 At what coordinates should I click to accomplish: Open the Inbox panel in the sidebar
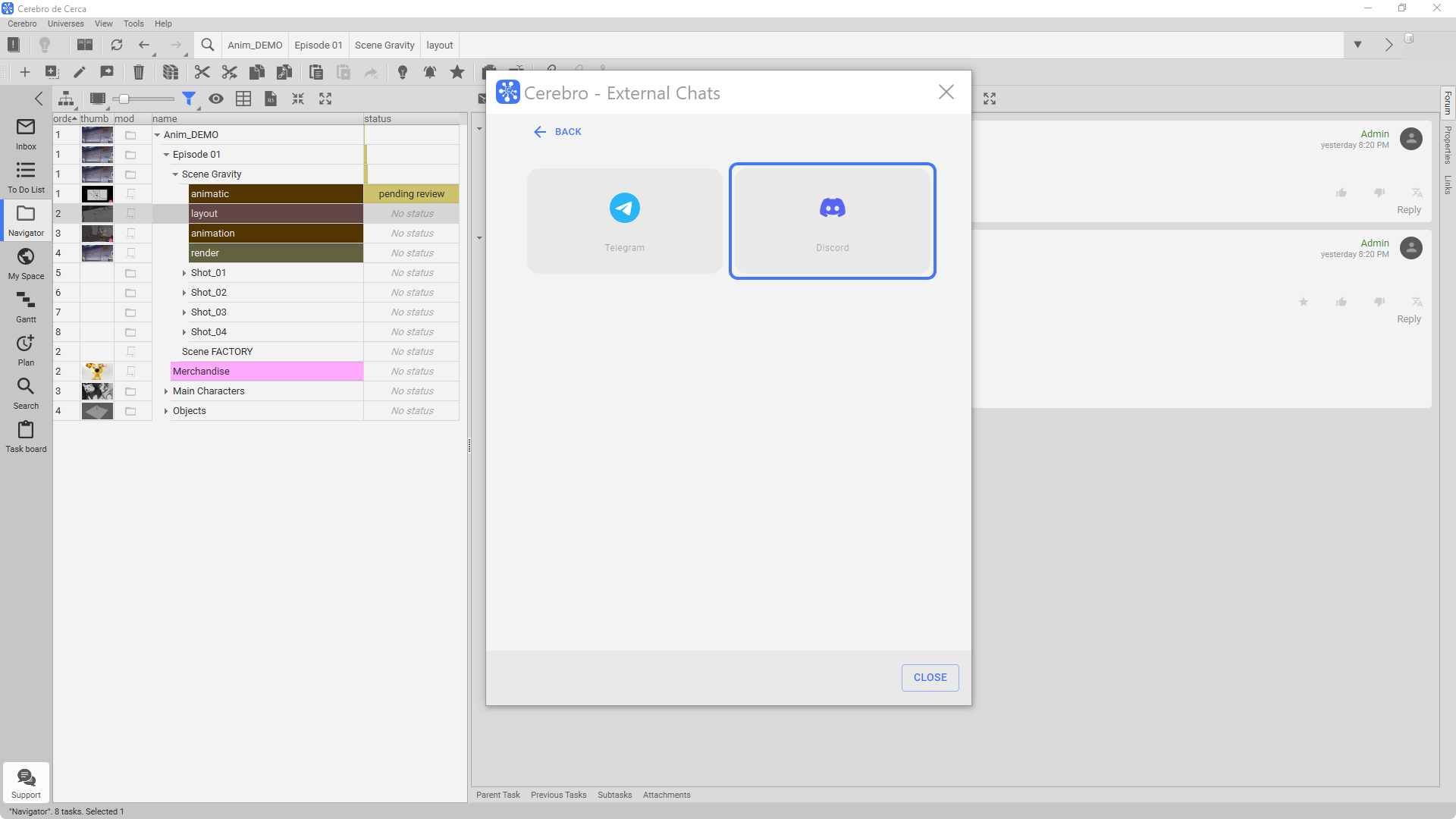point(26,134)
